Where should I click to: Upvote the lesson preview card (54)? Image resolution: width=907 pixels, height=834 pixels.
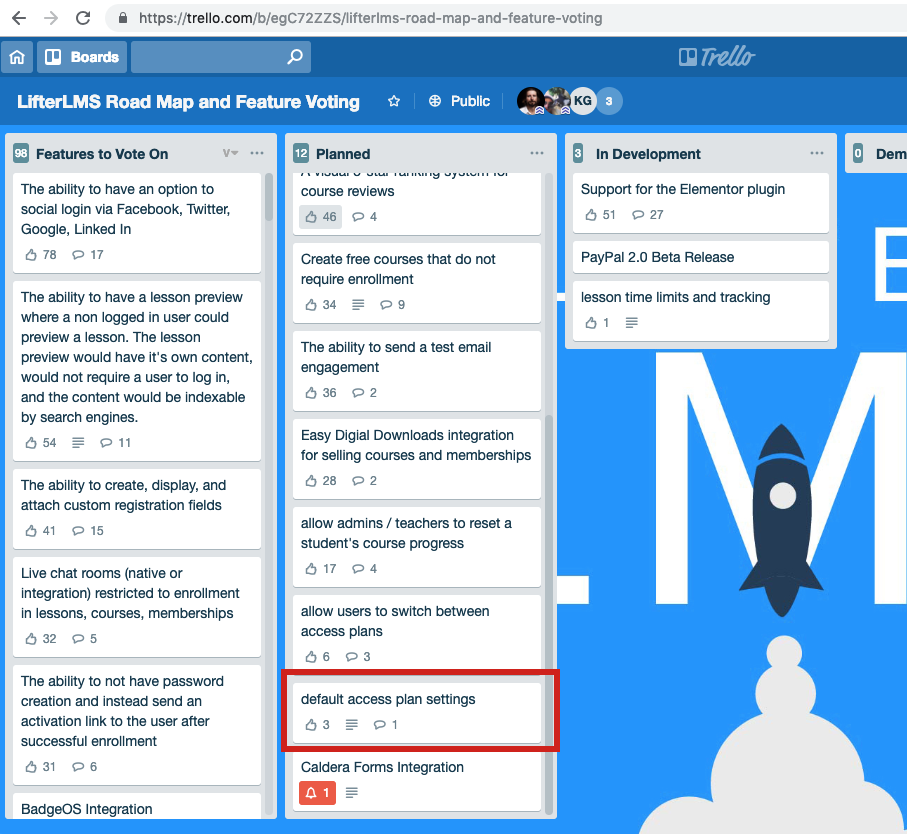pos(40,442)
